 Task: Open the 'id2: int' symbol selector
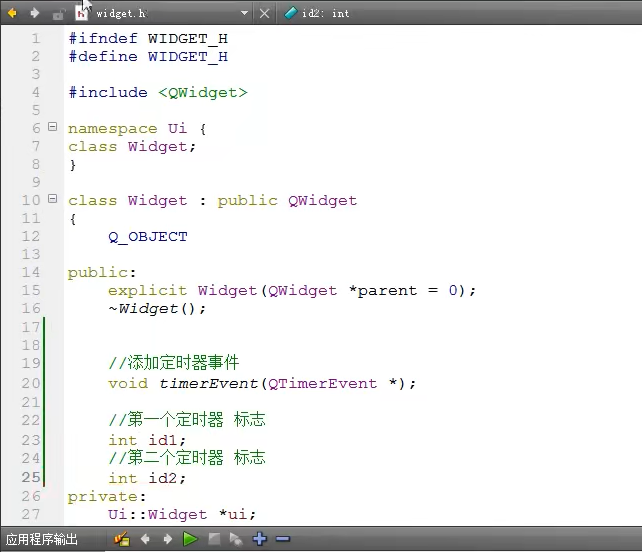[x=326, y=14]
